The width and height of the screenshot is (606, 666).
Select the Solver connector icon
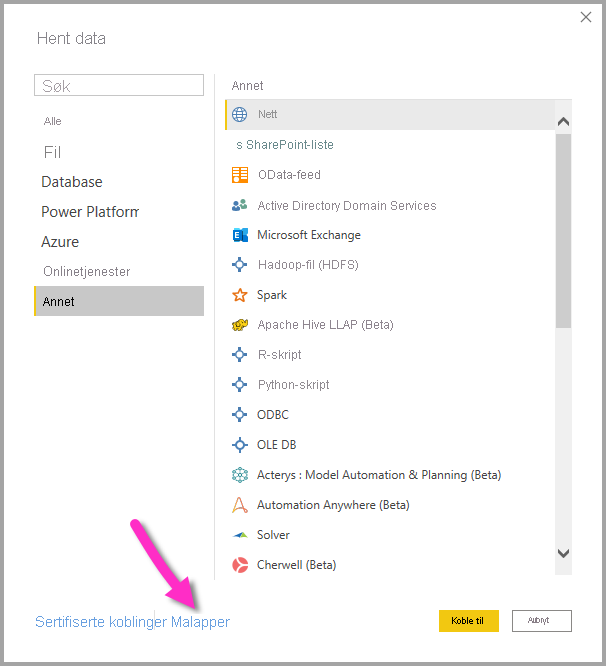tap(240, 535)
